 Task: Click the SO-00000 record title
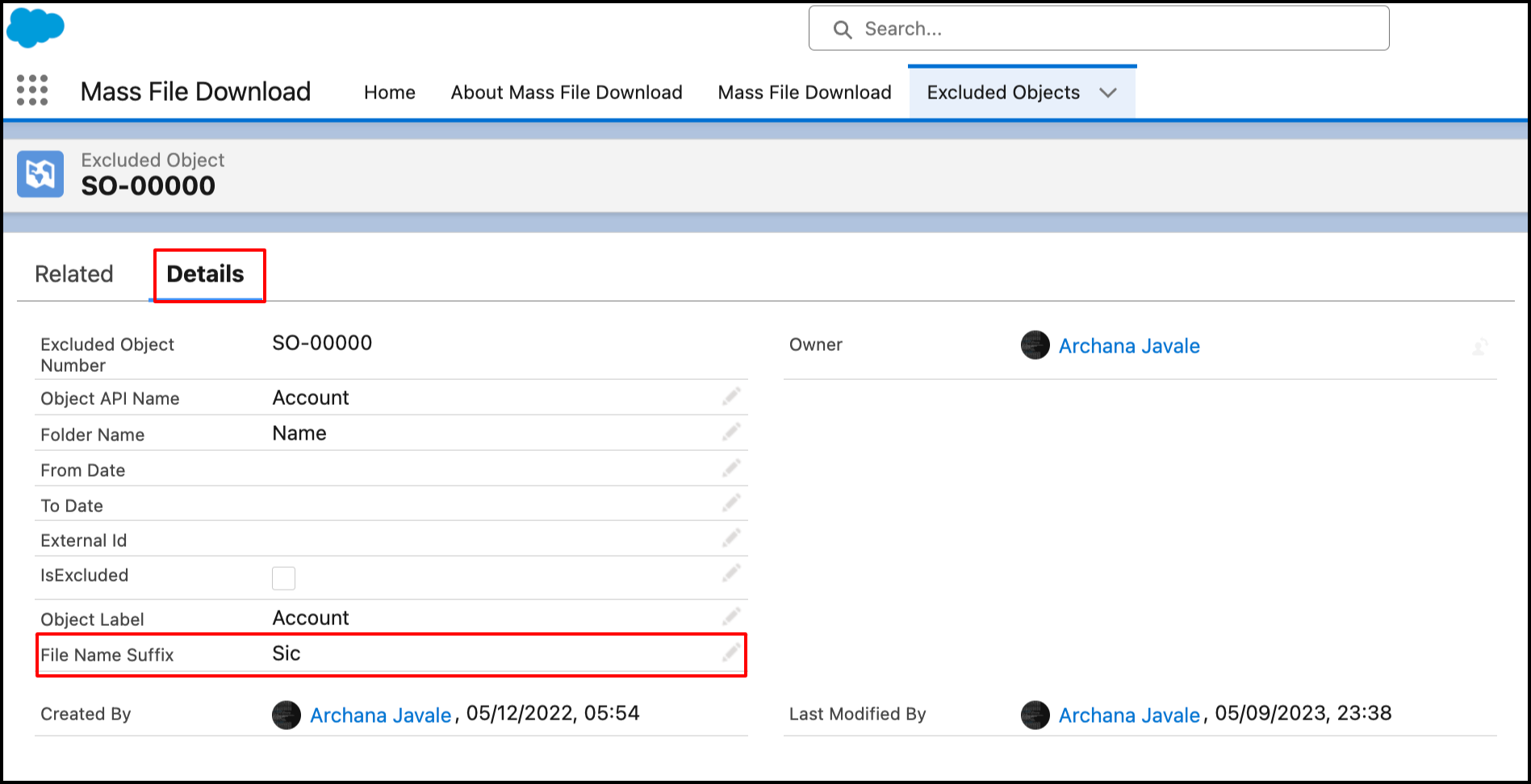(148, 186)
